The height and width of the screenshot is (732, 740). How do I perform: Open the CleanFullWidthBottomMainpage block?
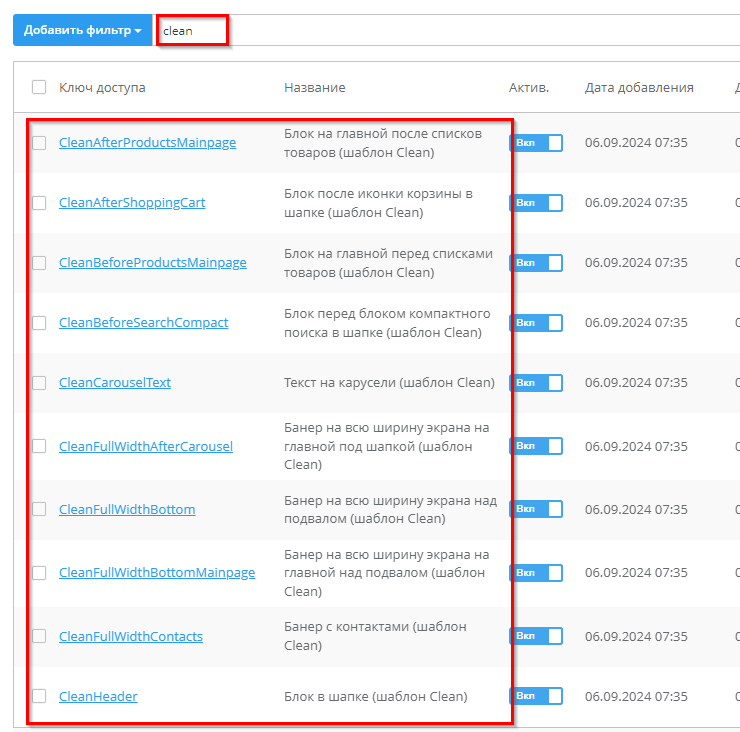point(157,573)
